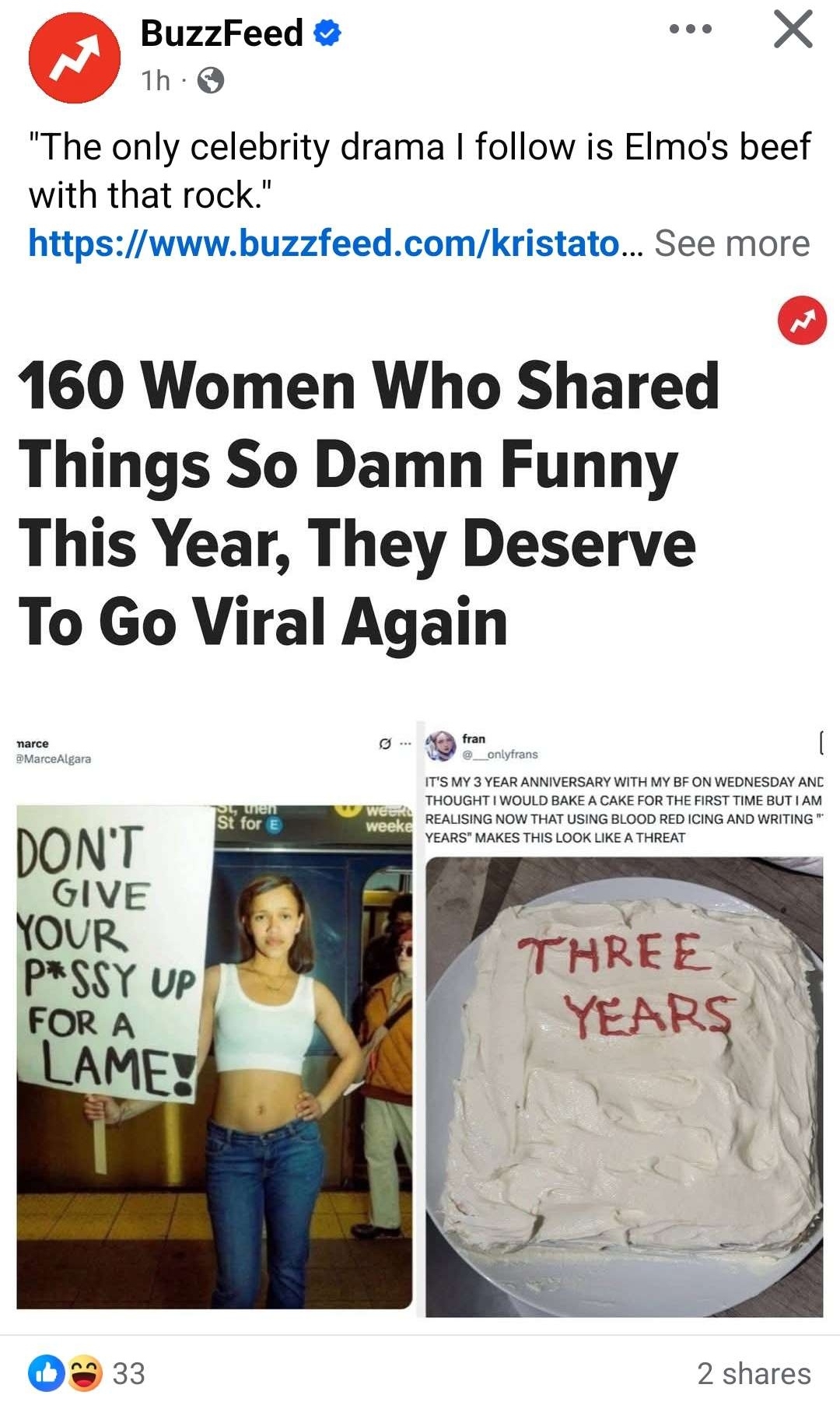Image resolution: width=840 pixels, height=1416 pixels.
Task: View the 33 reactions count
Action: point(128,1374)
